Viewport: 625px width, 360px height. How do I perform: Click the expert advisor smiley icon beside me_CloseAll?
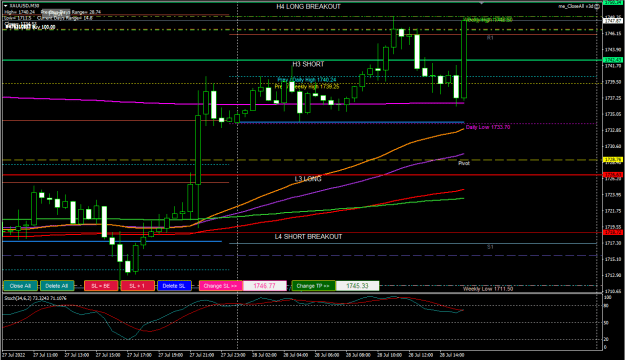coord(597,6)
